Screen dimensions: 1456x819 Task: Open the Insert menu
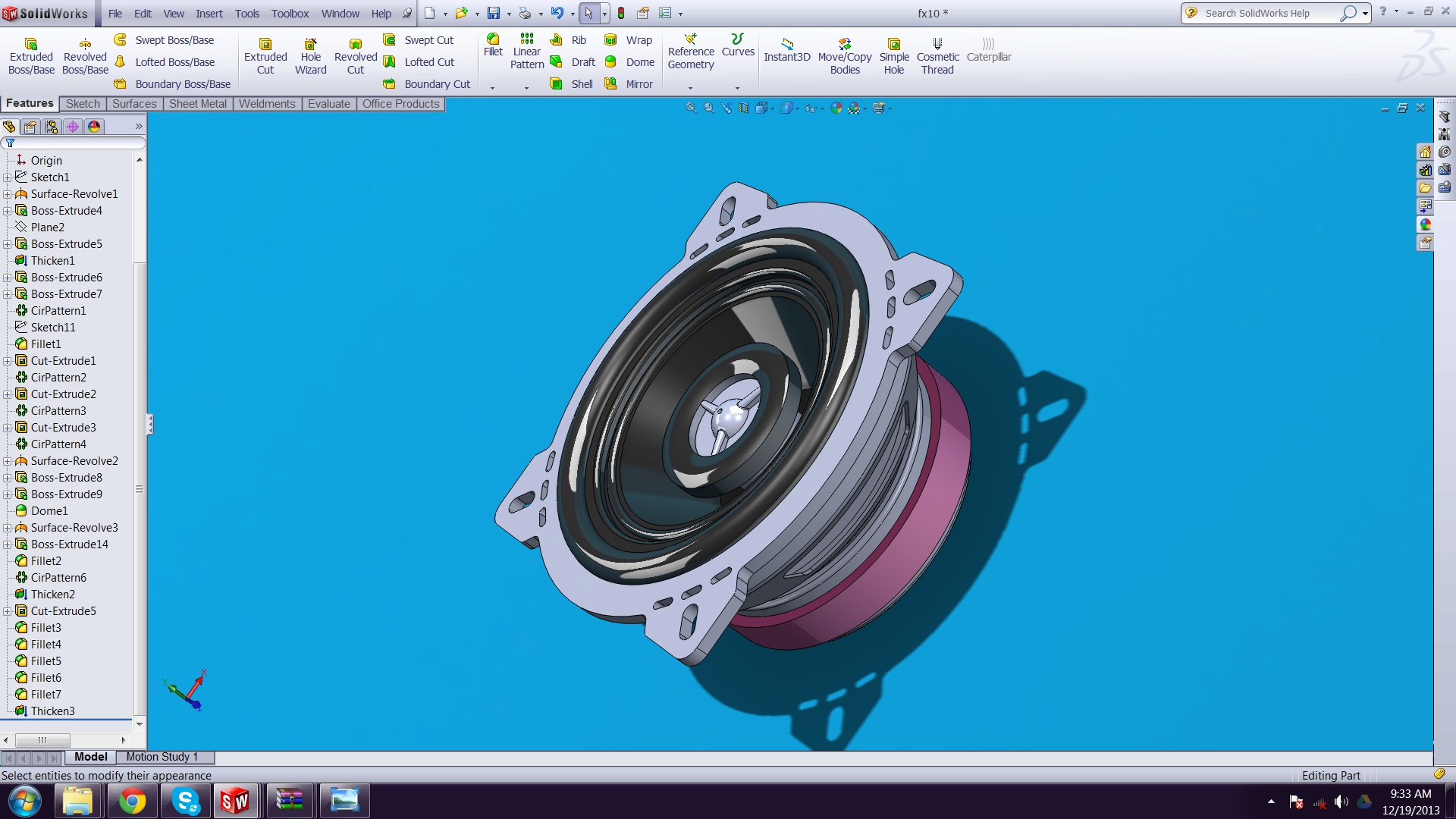click(x=209, y=14)
